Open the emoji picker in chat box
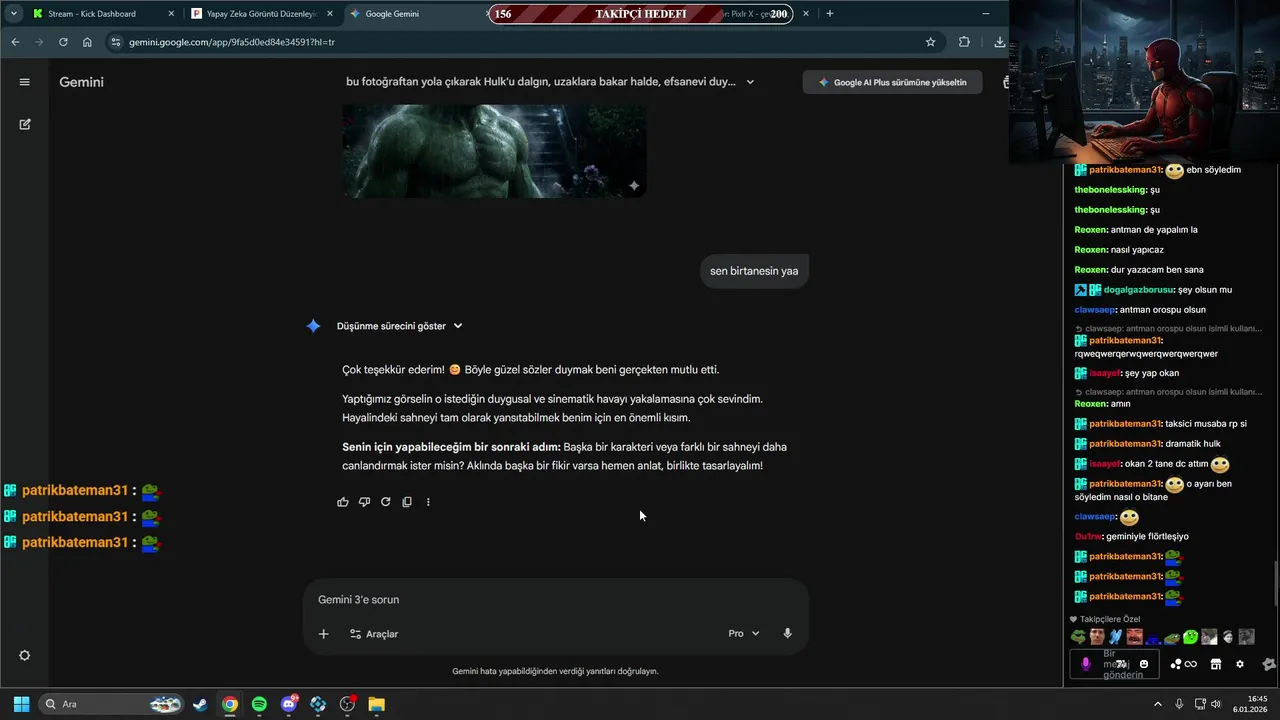 click(1144, 664)
